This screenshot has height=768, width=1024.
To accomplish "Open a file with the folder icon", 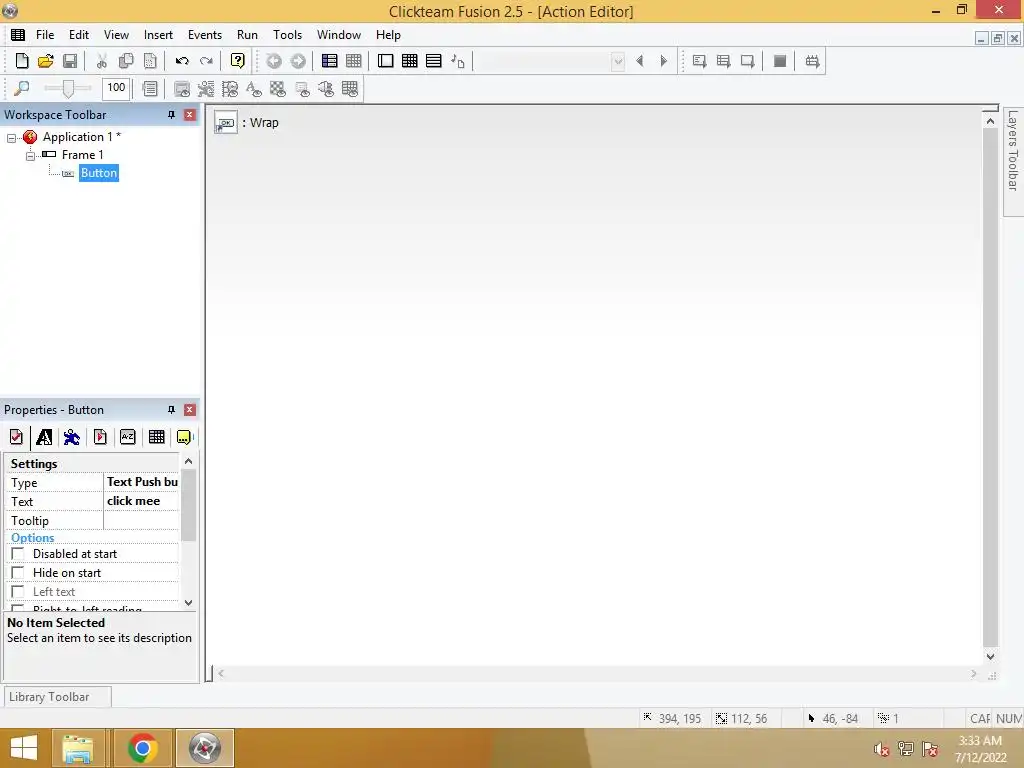I will pos(46,61).
